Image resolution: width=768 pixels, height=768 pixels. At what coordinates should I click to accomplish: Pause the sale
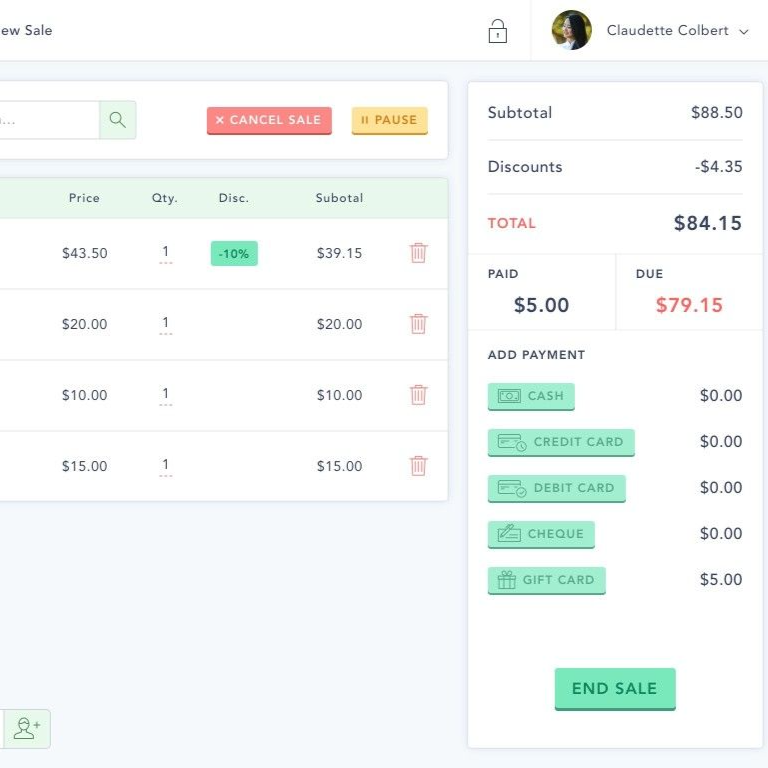389,120
